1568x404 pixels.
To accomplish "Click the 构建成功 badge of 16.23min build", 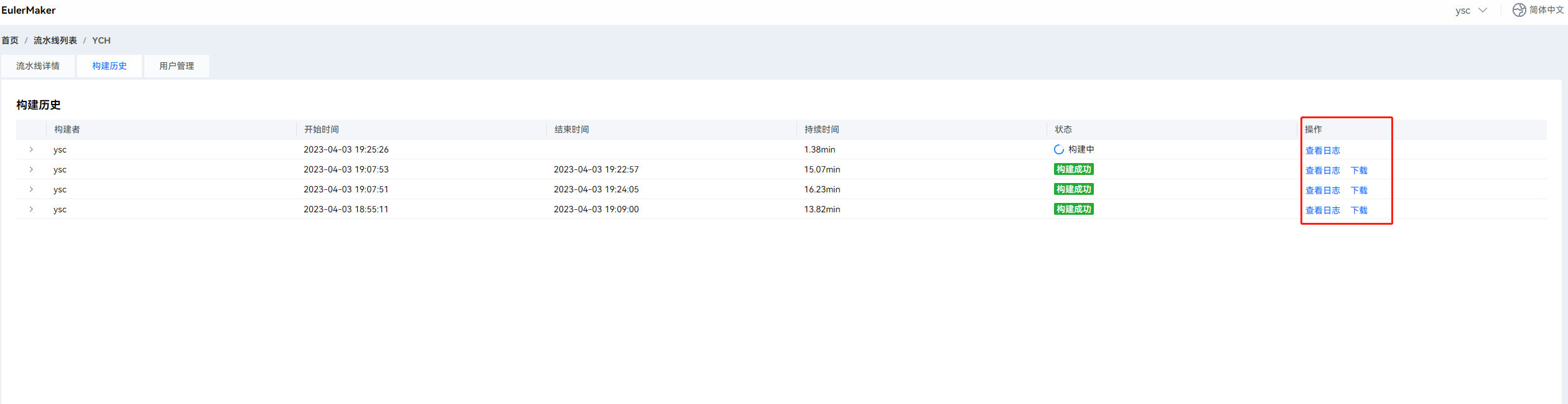I will [x=1073, y=189].
